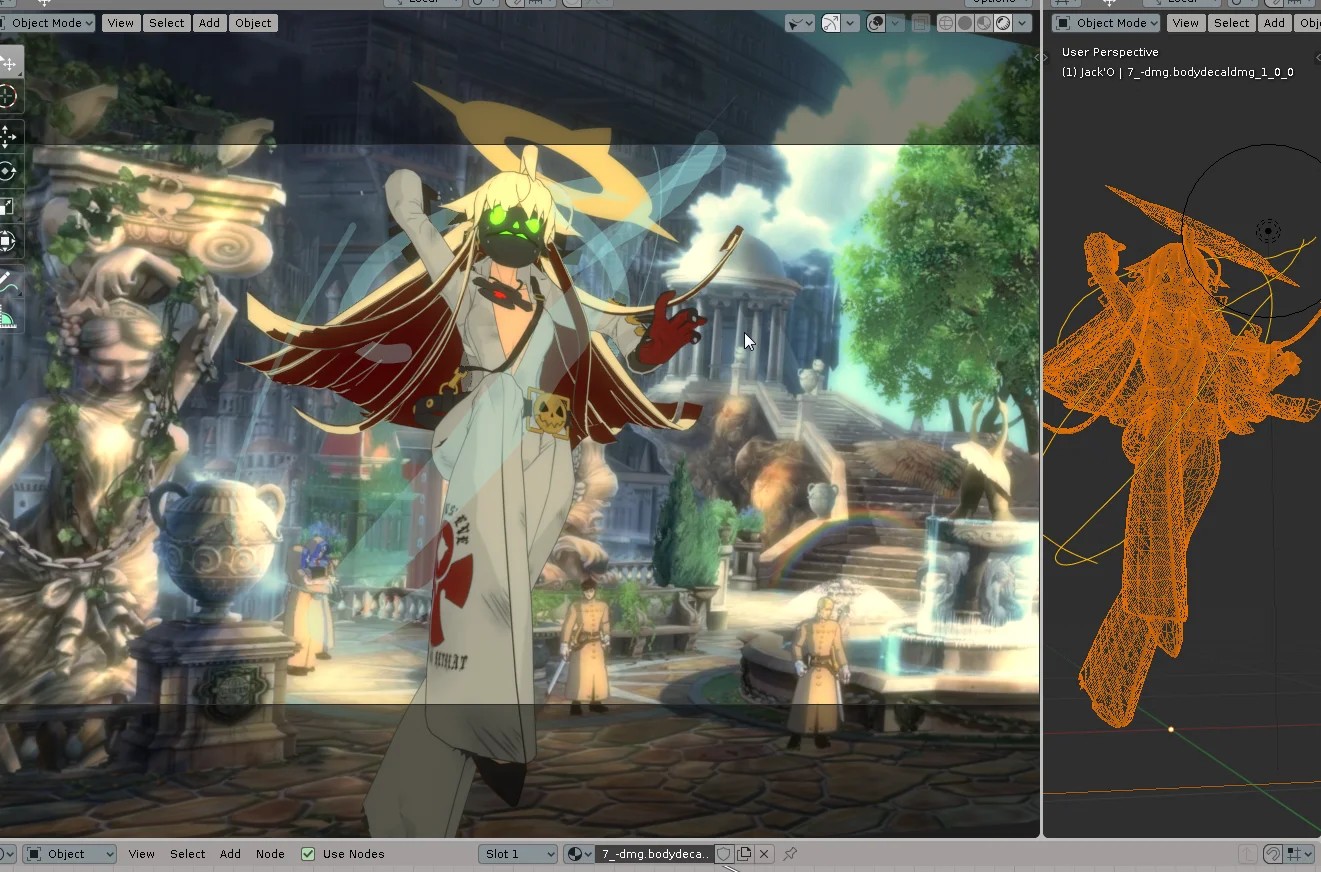Switch viewport shading to Wireframe mode
This screenshot has width=1321, height=872.
(x=946, y=23)
